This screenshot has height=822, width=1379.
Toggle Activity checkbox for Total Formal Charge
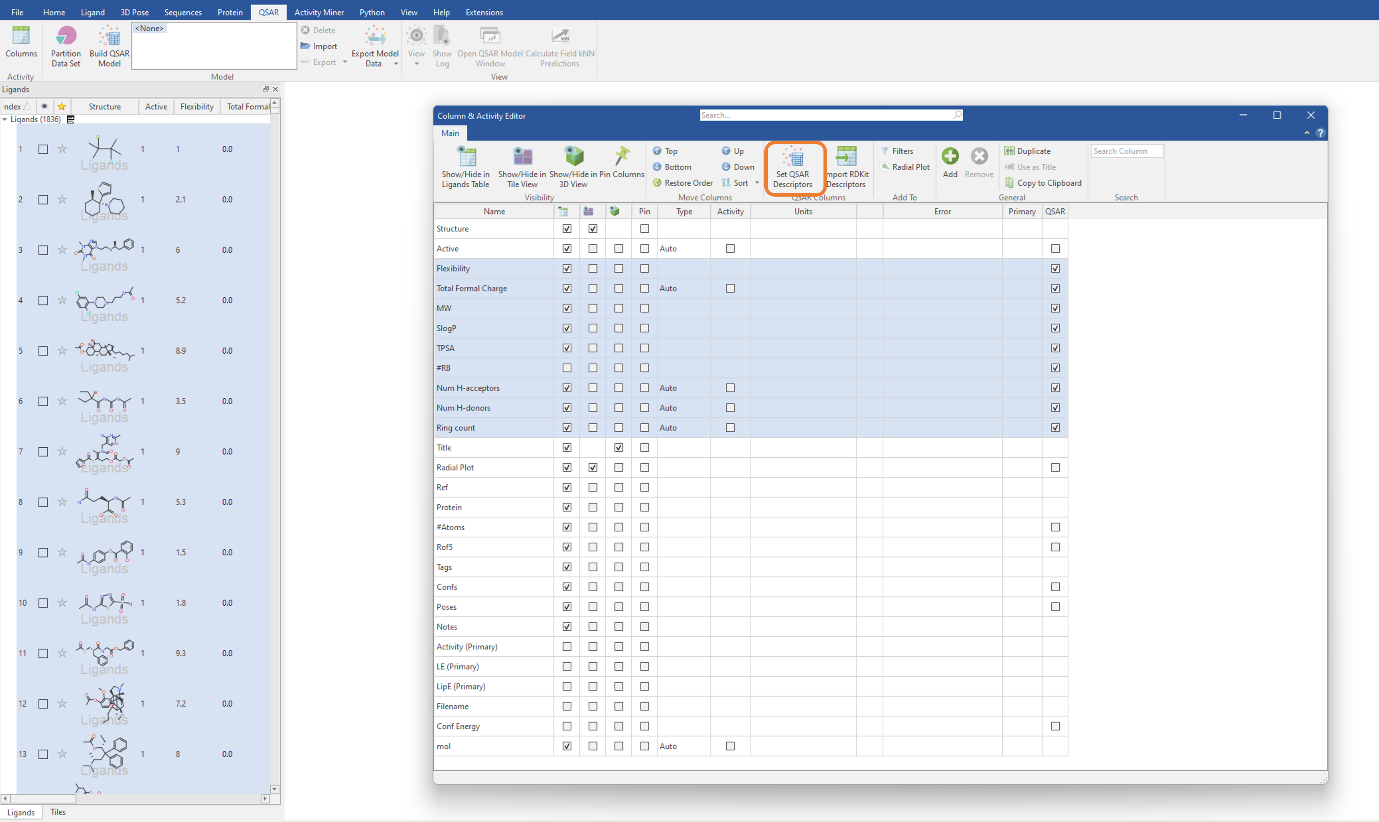pos(730,288)
